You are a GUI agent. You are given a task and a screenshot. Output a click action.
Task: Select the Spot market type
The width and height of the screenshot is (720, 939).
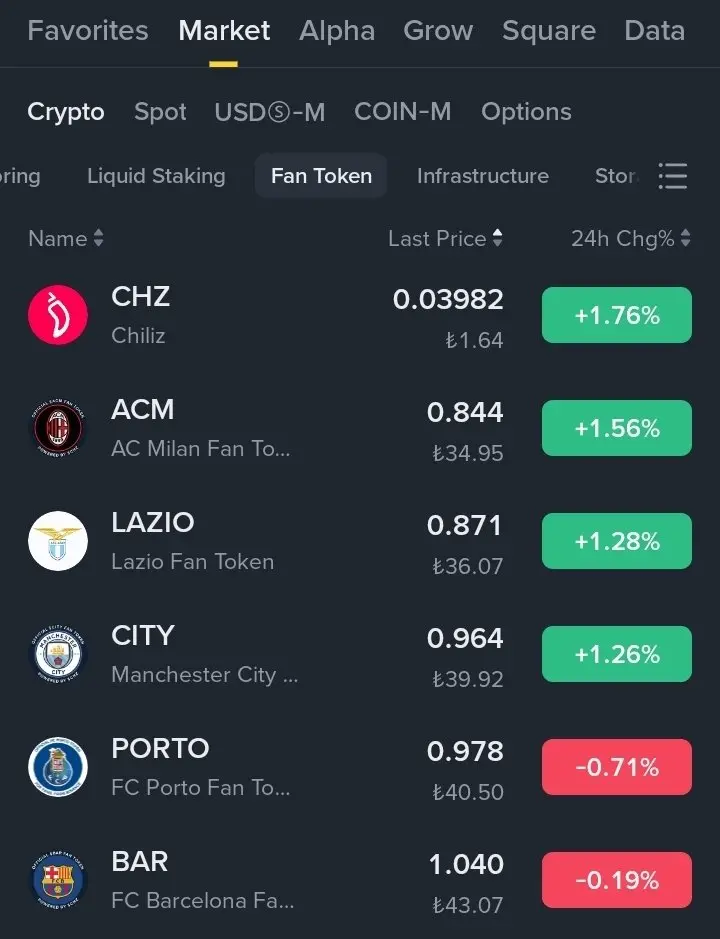tap(161, 112)
